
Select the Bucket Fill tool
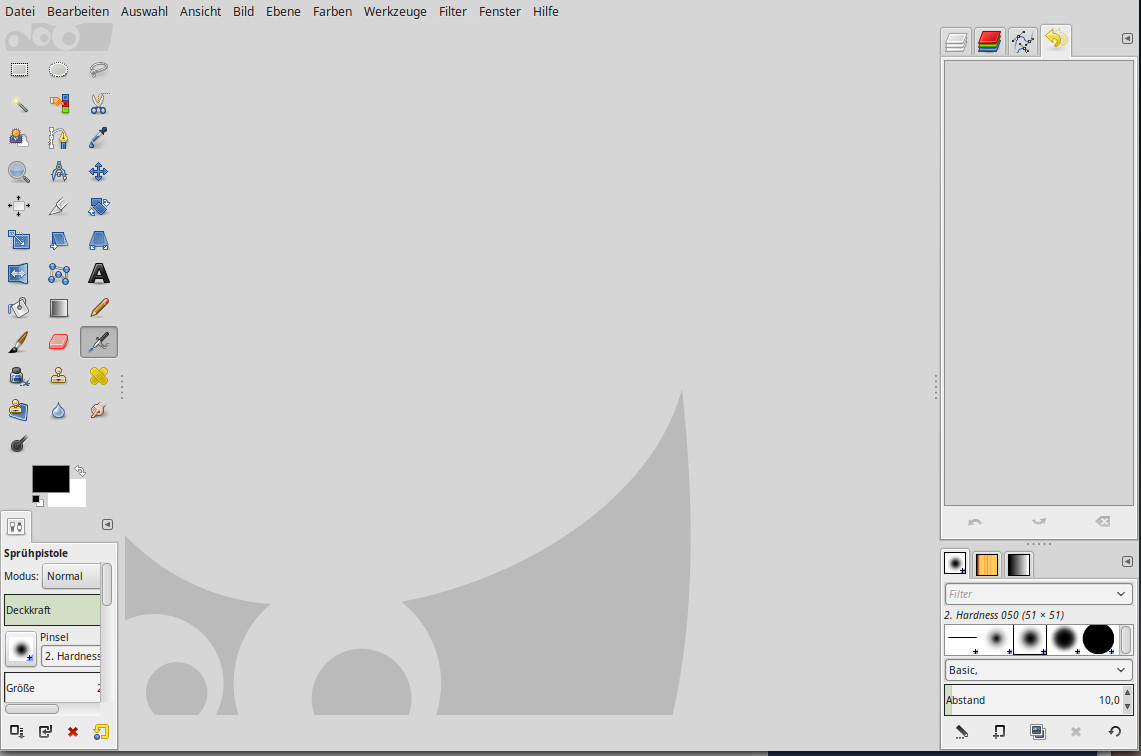pyautogui.click(x=19, y=308)
